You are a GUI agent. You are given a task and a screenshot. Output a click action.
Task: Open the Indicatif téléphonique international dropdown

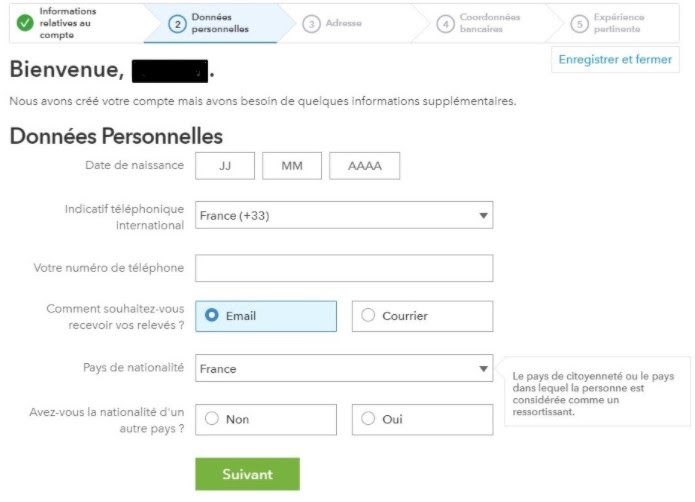tap(344, 215)
